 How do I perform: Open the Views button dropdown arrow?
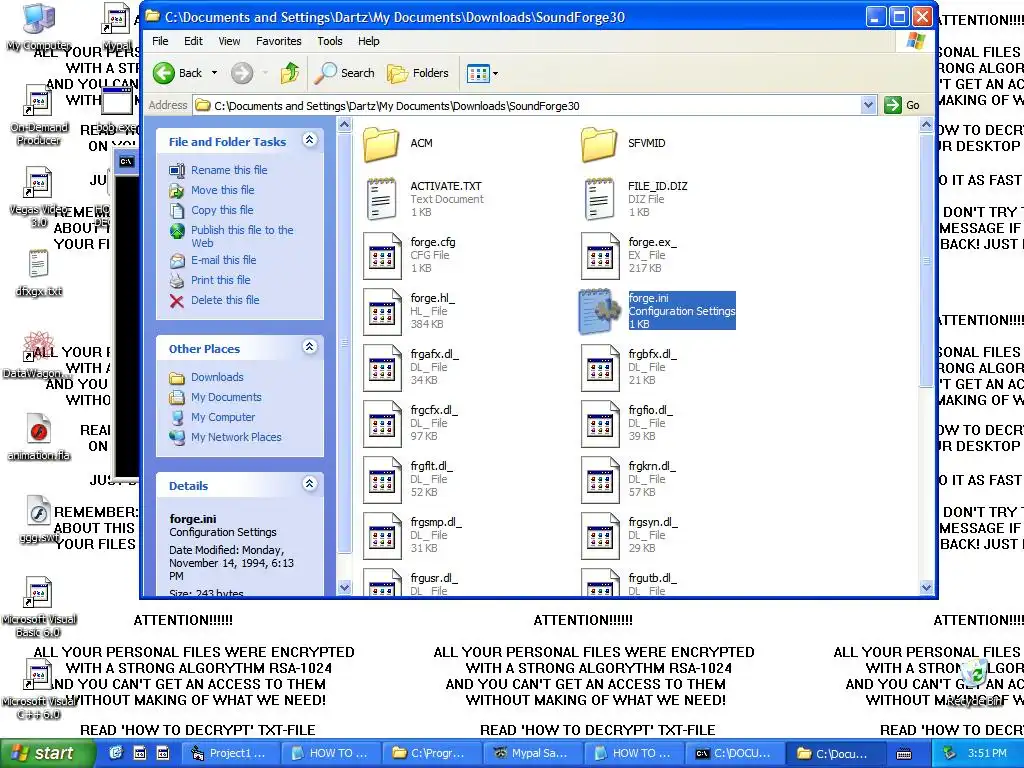[495, 73]
